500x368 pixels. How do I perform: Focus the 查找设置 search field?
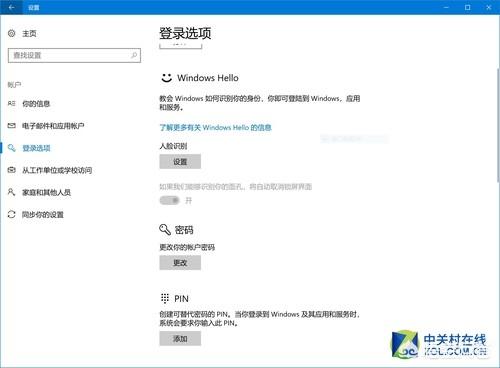coord(74,55)
